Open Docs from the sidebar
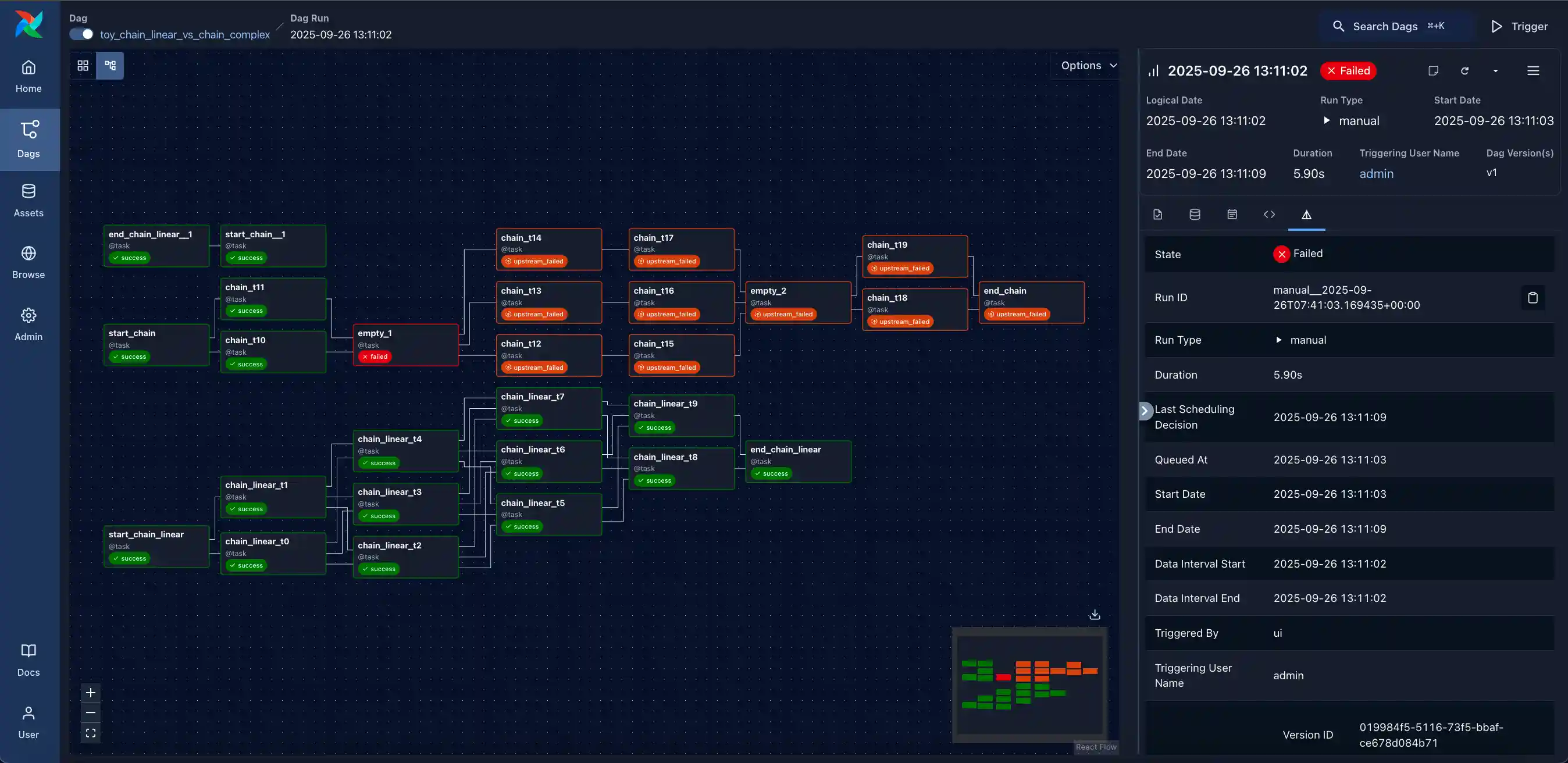The width and height of the screenshot is (1568, 763). (28, 659)
